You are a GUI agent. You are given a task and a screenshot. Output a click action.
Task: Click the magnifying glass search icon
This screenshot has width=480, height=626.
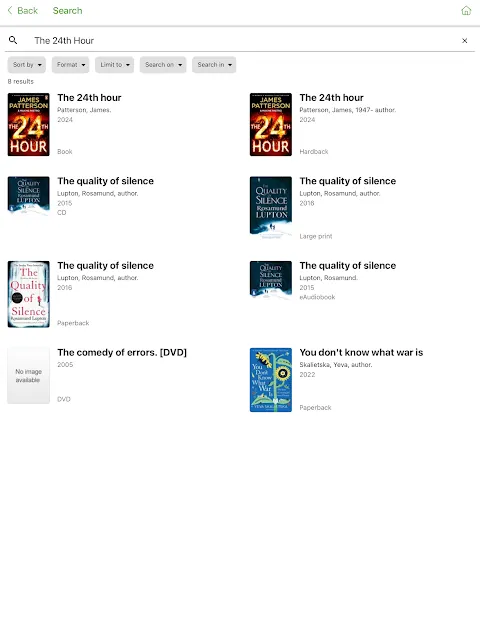click(13, 40)
